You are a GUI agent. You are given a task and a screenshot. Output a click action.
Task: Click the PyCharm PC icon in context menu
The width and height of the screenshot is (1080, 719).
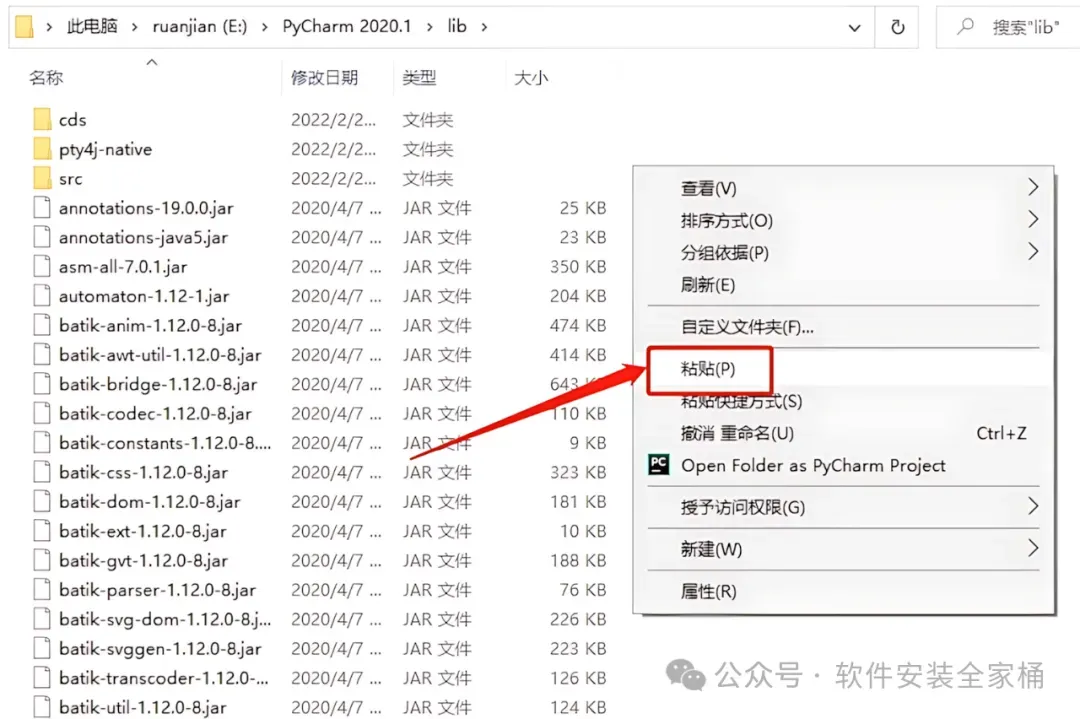(658, 465)
